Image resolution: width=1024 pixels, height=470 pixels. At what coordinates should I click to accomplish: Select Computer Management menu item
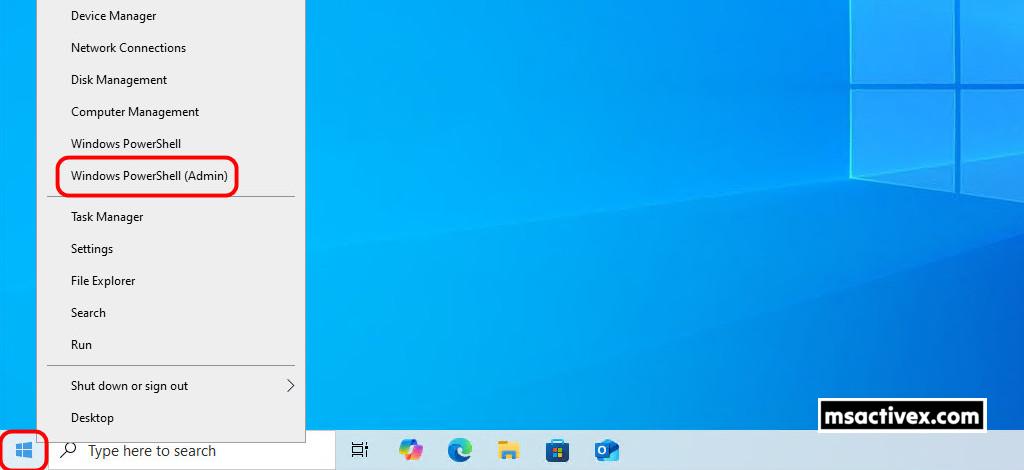click(x=135, y=112)
